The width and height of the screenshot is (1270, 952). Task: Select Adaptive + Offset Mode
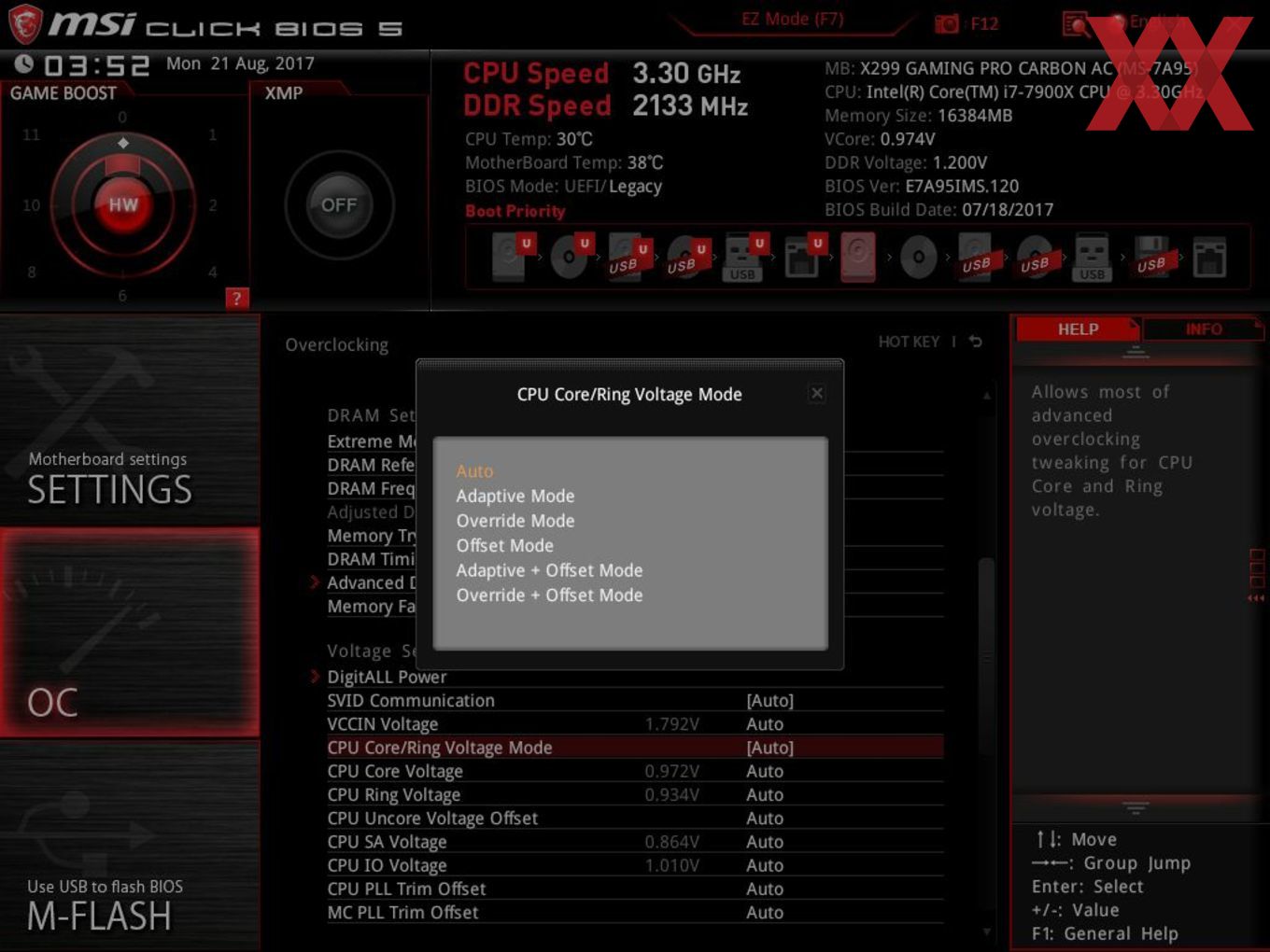click(549, 570)
